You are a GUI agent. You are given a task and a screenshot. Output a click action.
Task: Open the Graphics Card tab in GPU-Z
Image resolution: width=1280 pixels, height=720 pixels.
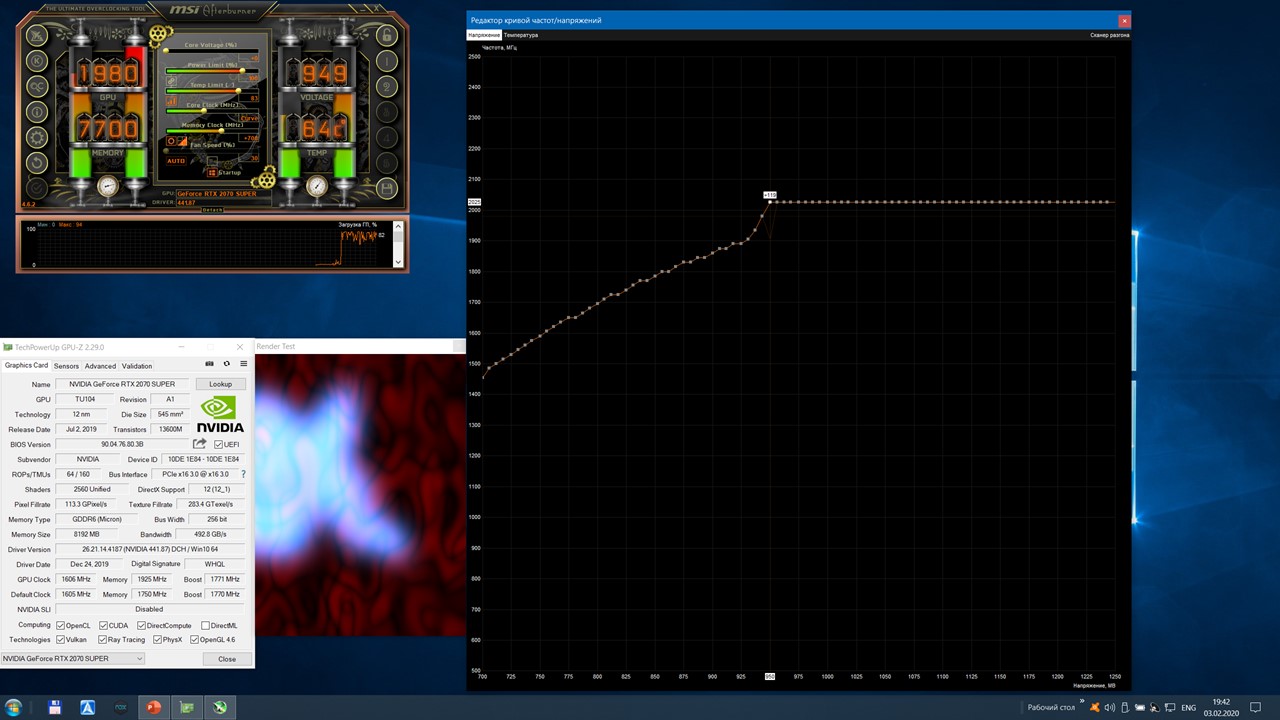pyautogui.click(x=26, y=366)
